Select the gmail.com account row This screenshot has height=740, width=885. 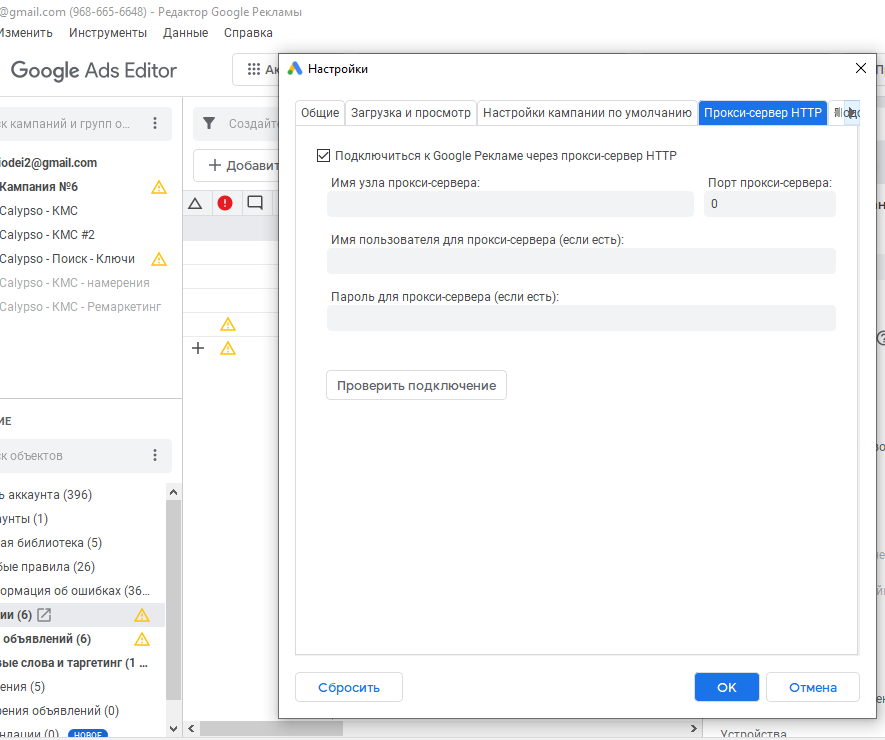click(x=49, y=163)
